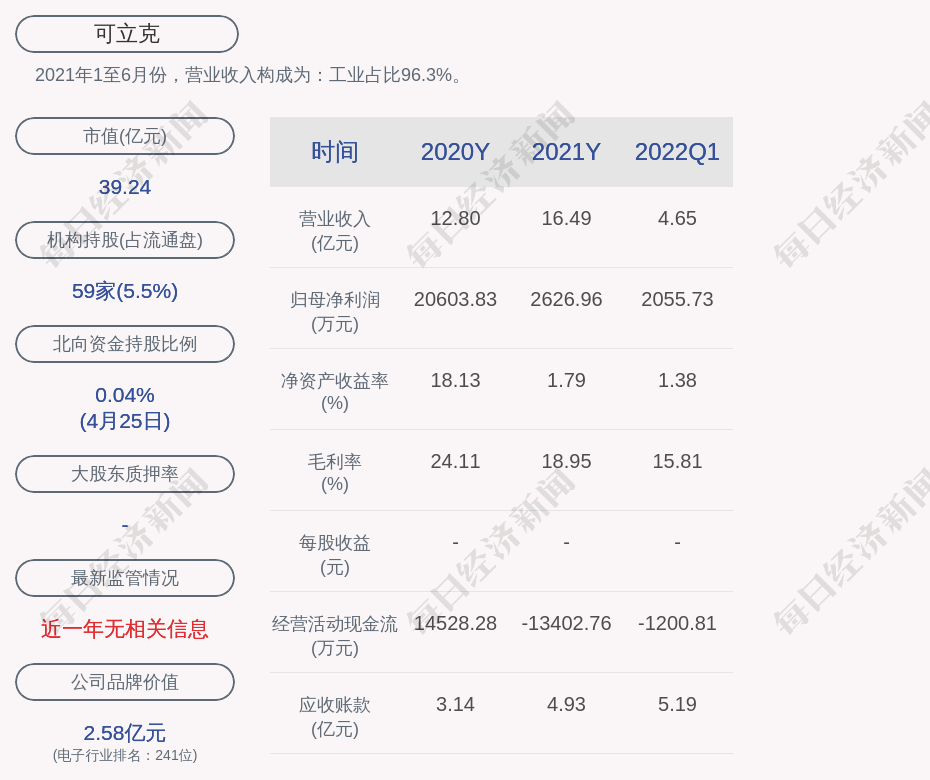Click the 大股东质押率 label pill
The width and height of the screenshot is (930, 780).
125,473
